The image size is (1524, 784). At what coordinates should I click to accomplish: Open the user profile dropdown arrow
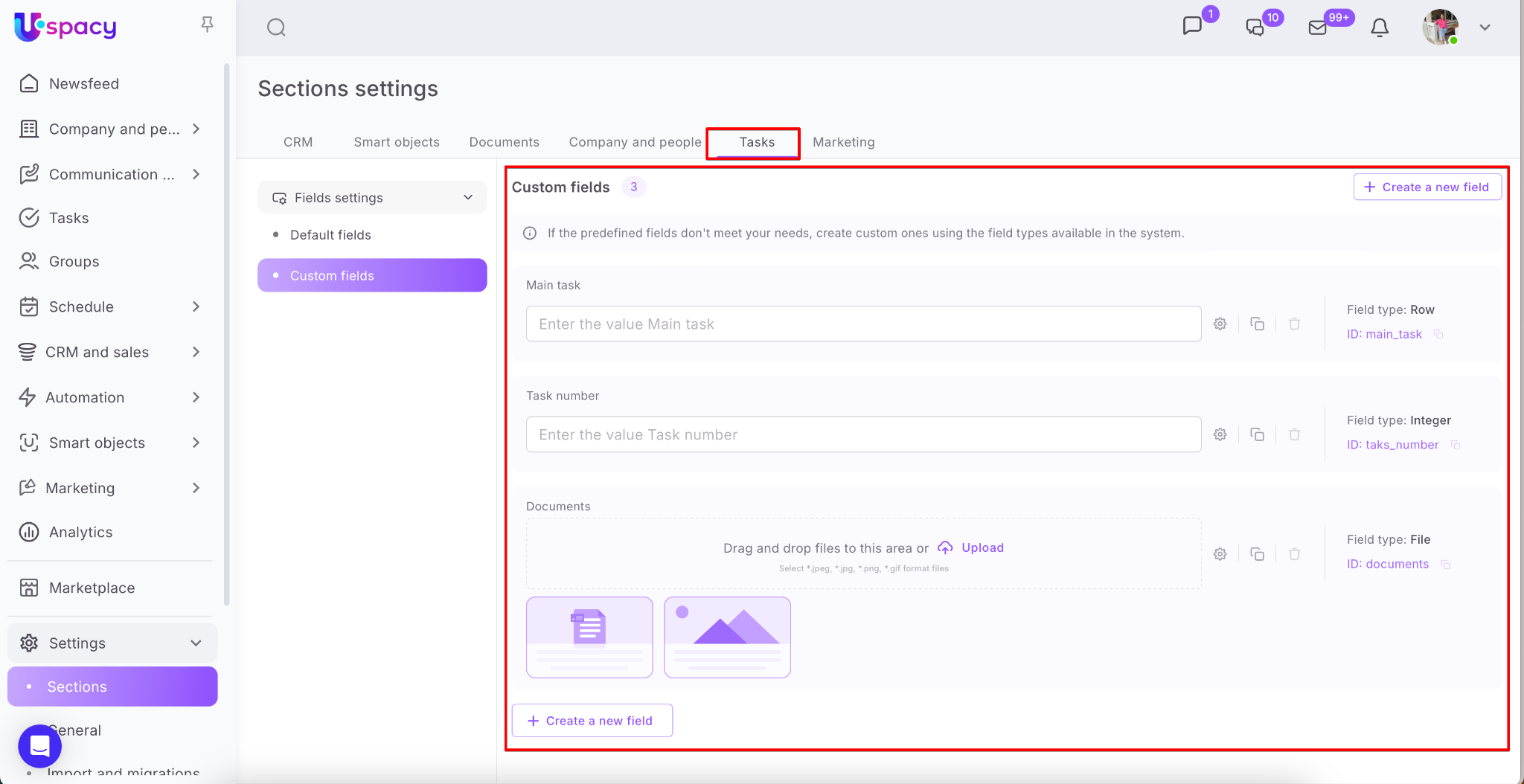[1485, 28]
